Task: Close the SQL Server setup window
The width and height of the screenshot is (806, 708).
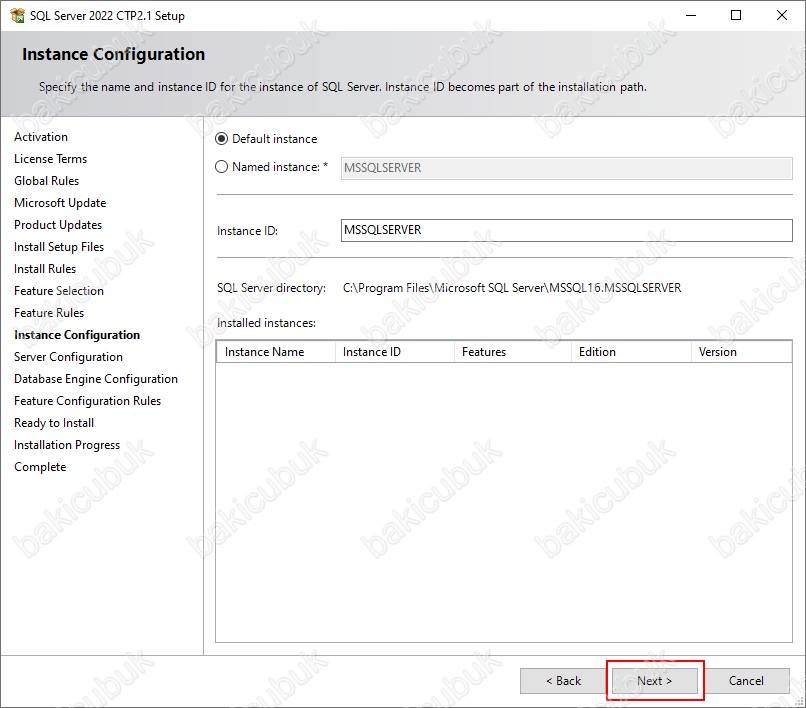Action: pos(781,15)
